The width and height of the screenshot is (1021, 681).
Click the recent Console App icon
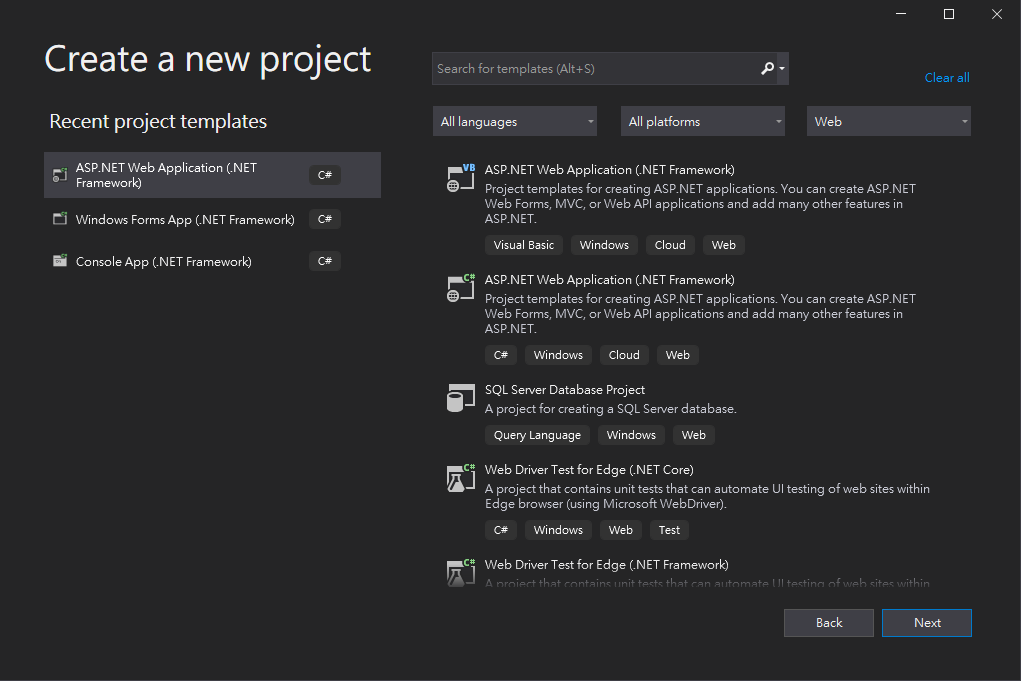(60, 262)
